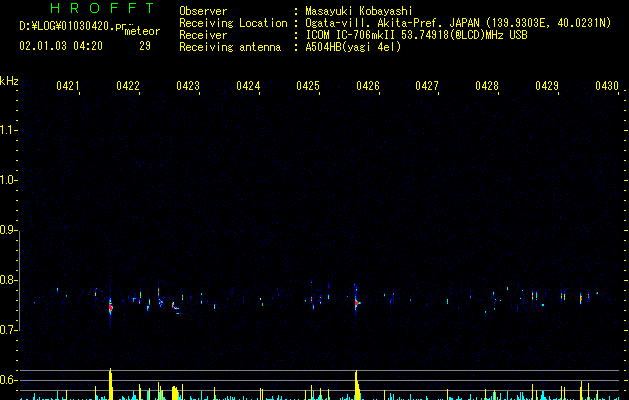629x400 pixels.
Task: Click the 1.1 kHz frequency label
Action: [9, 130]
